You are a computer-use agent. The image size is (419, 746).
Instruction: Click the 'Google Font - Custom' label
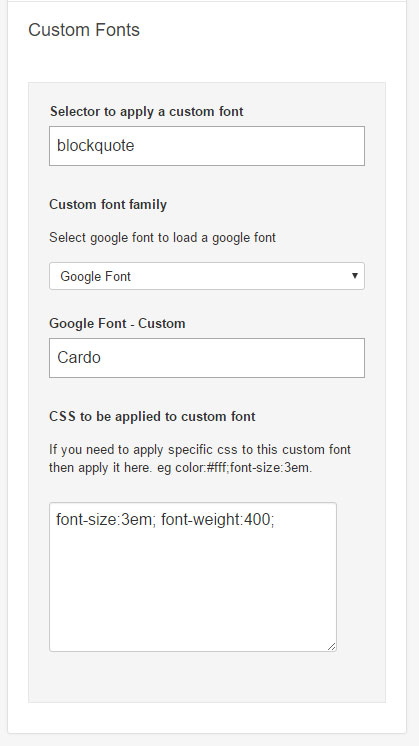click(x=117, y=324)
